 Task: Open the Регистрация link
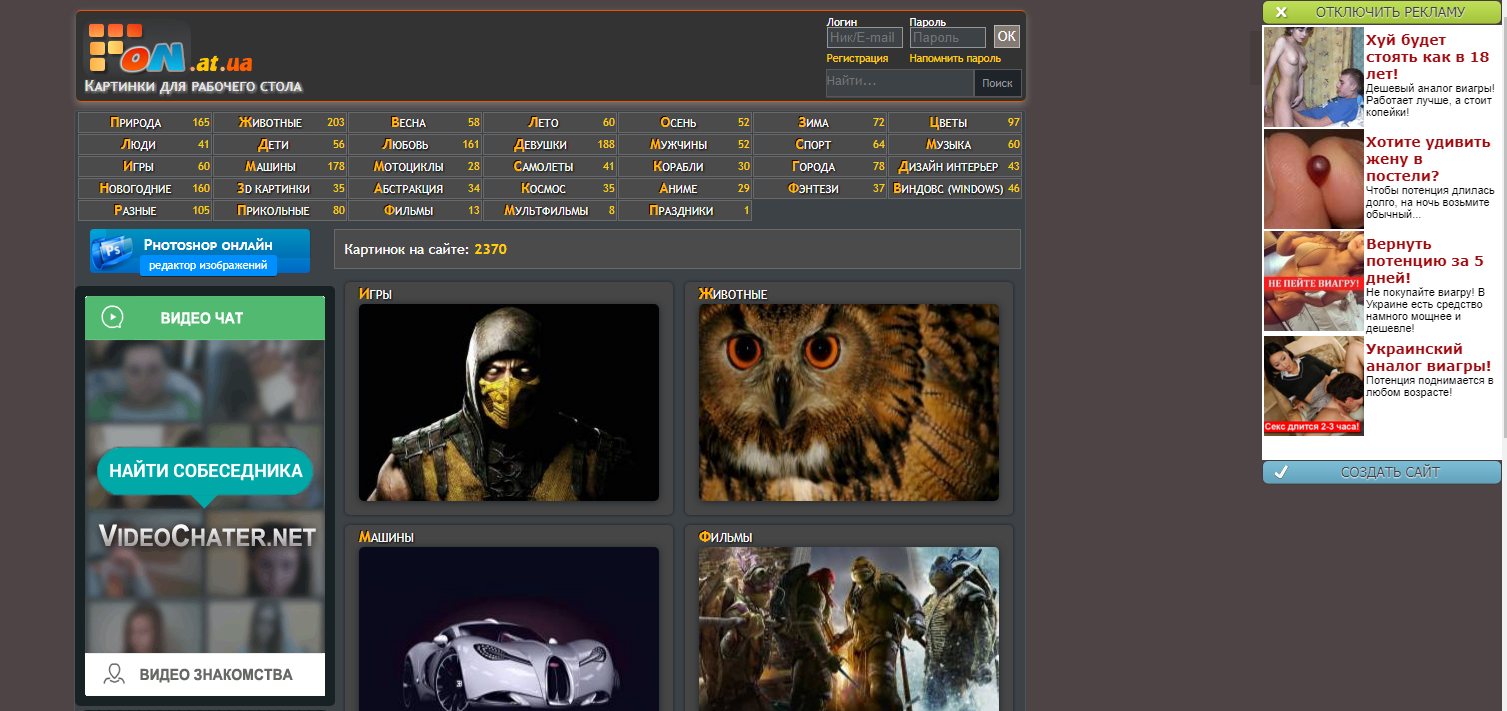857,58
